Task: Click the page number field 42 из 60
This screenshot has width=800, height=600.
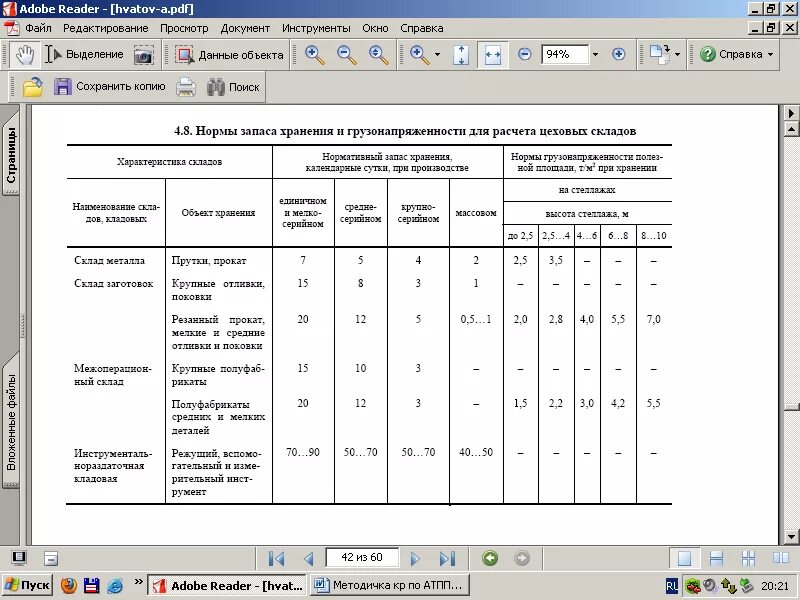Action: pos(362,558)
